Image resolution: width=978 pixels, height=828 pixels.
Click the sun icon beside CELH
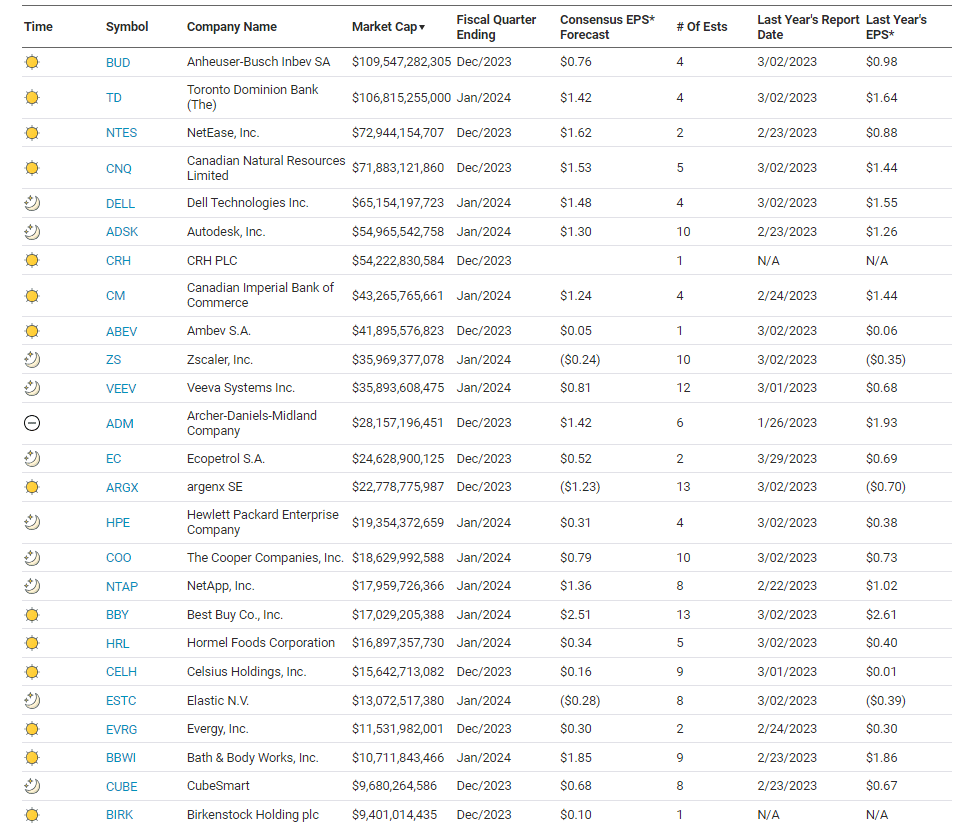32,672
